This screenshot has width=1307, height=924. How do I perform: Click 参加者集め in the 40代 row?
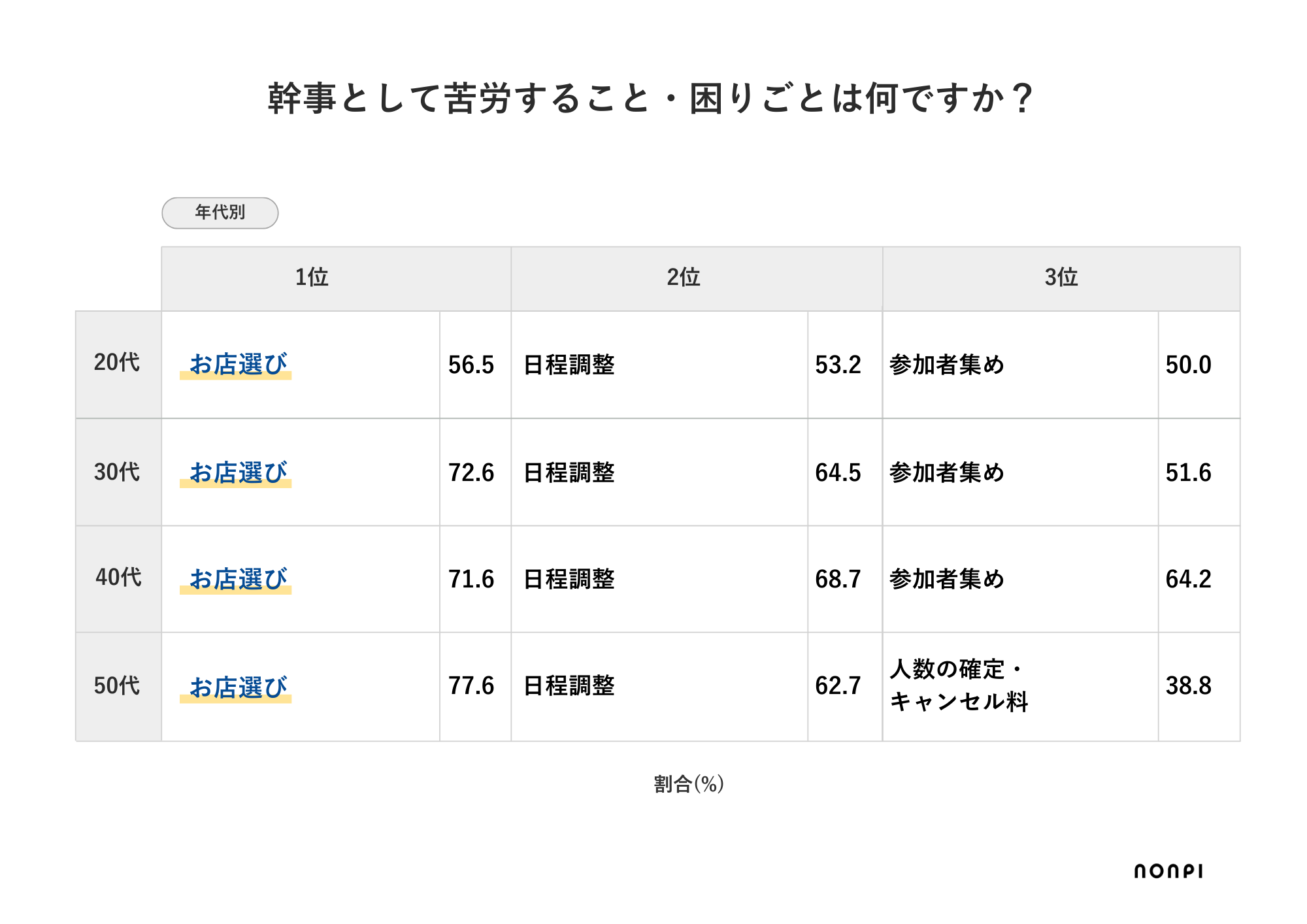coord(946,579)
